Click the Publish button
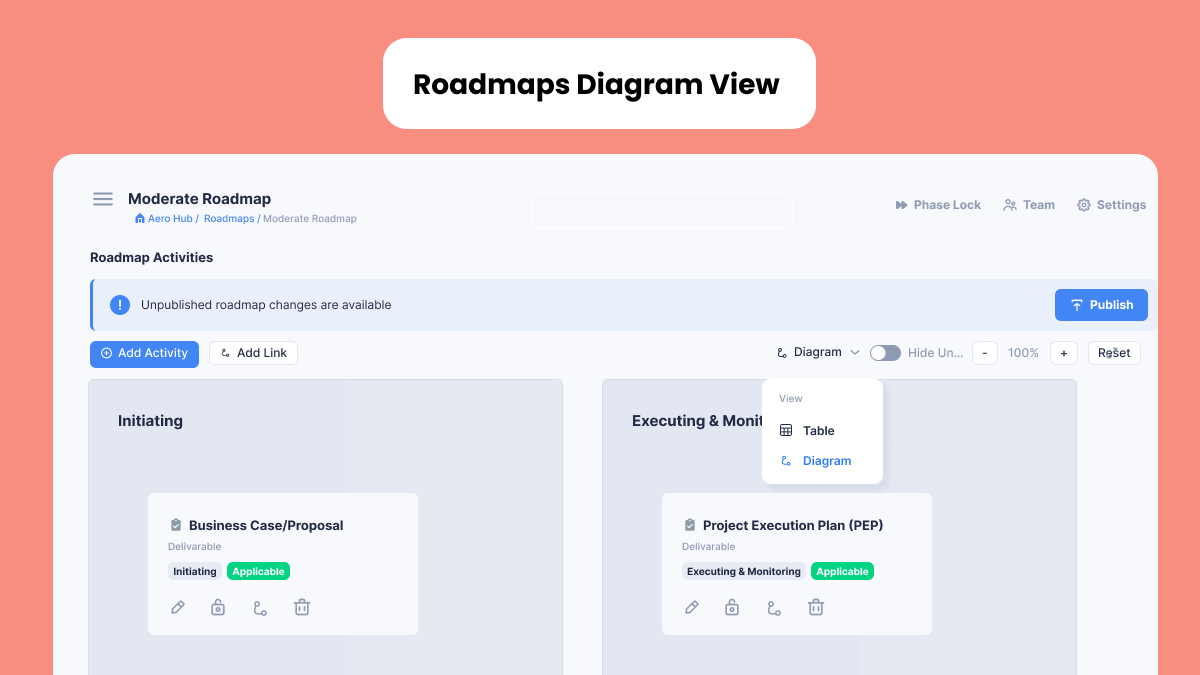This screenshot has width=1200, height=675. tap(1101, 305)
